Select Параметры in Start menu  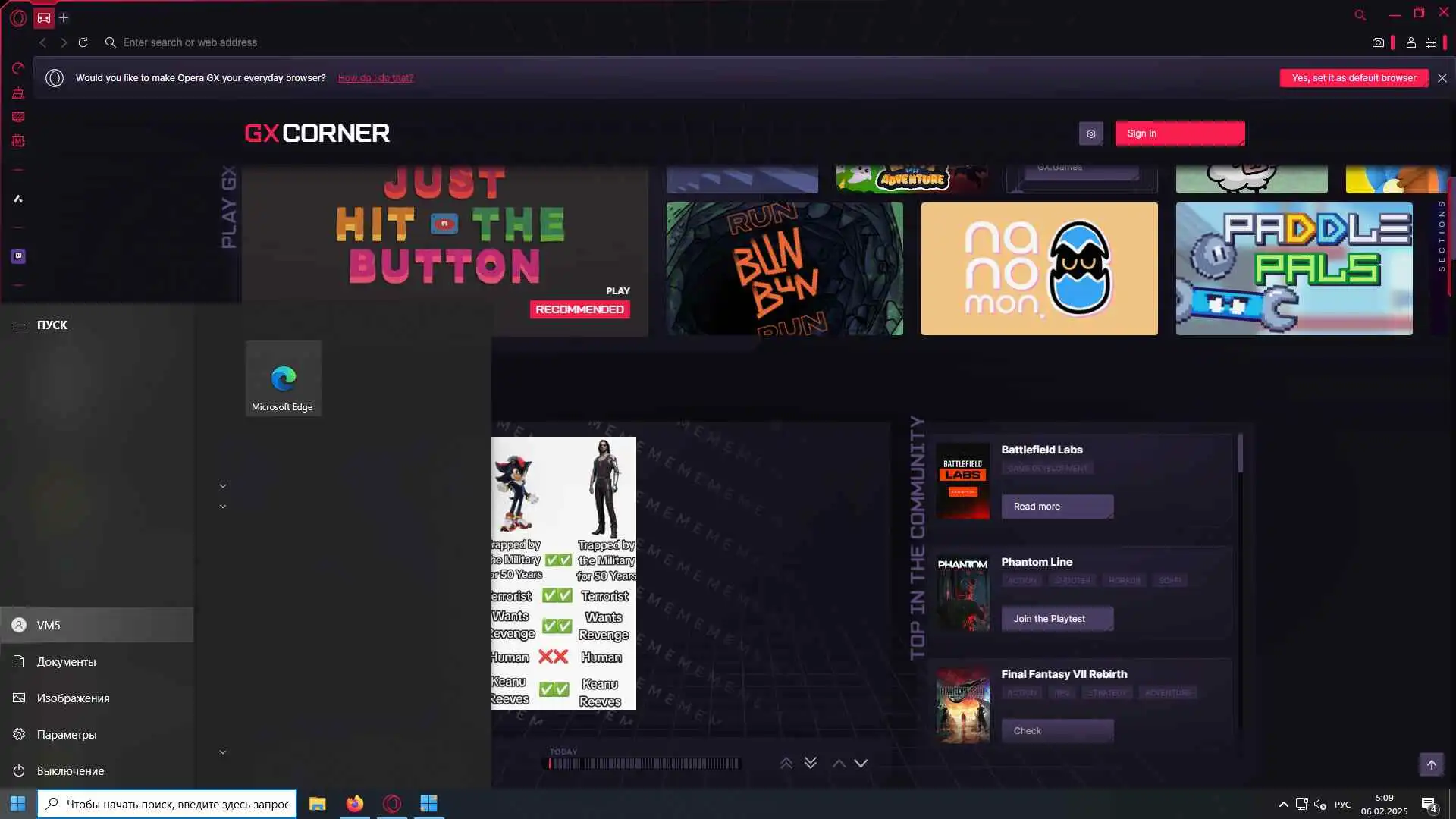pos(67,734)
